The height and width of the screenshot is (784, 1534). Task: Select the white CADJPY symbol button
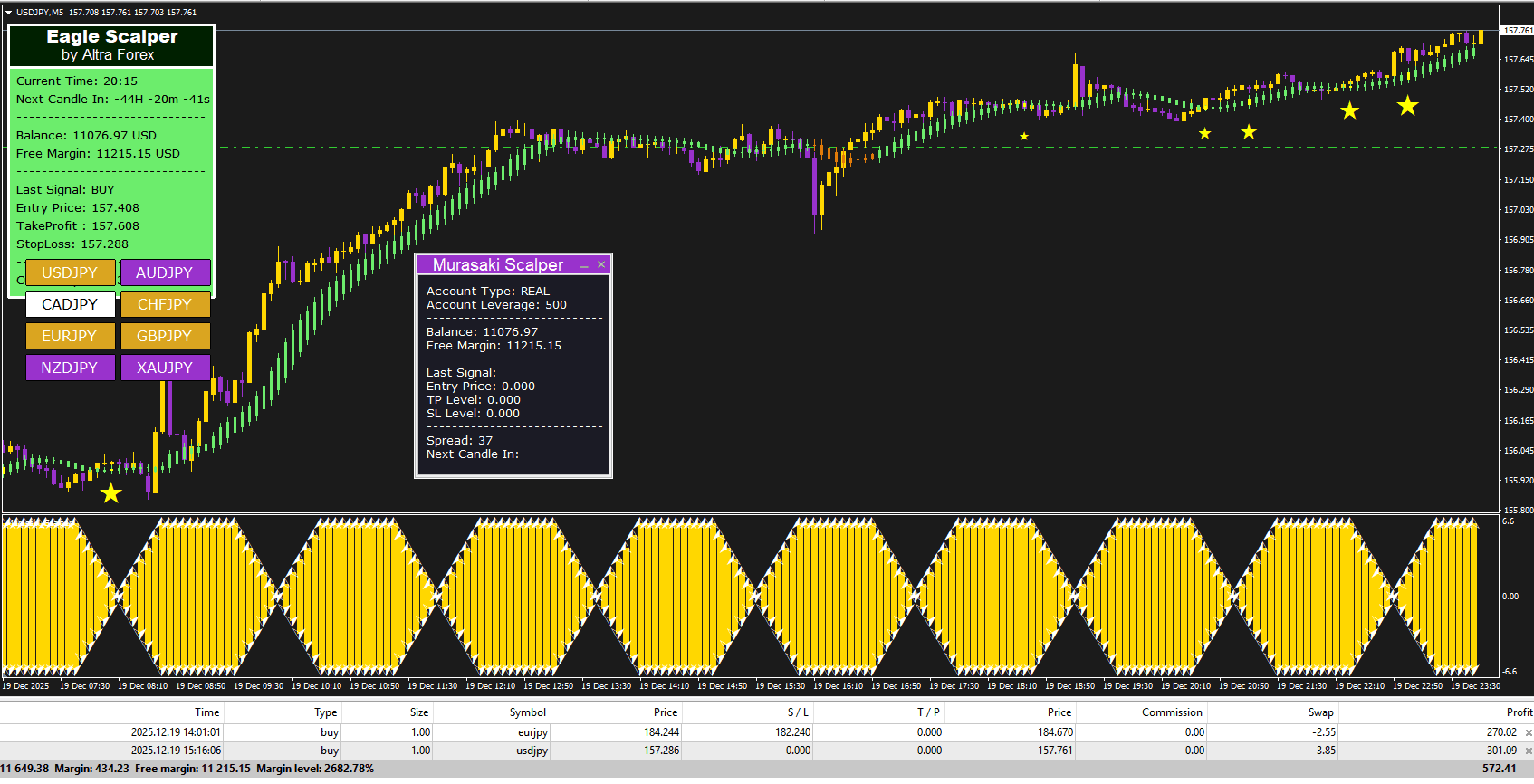coord(70,304)
